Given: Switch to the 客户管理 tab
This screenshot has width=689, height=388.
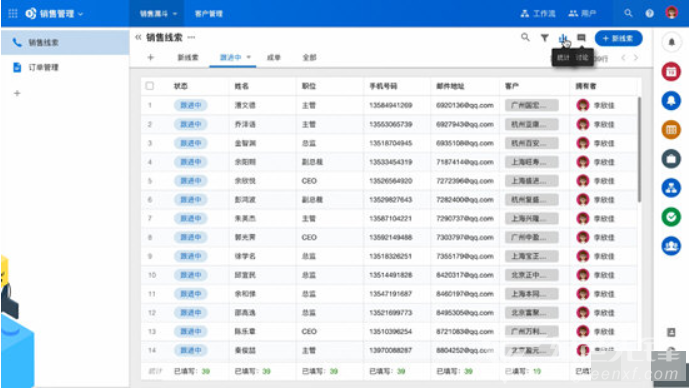Looking at the screenshot, I should click(209, 14).
